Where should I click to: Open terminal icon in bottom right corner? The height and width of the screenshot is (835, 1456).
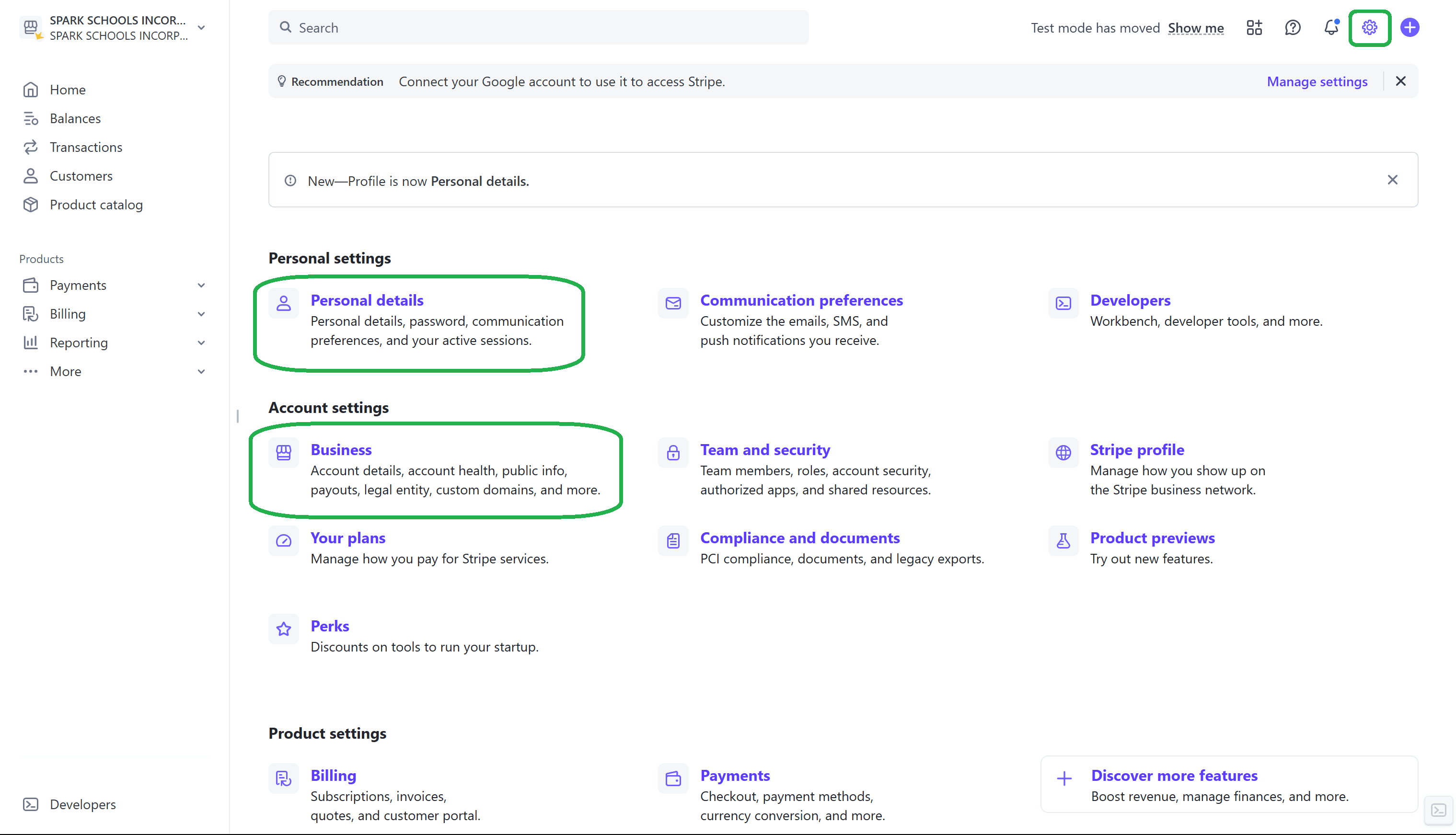tap(1438, 810)
